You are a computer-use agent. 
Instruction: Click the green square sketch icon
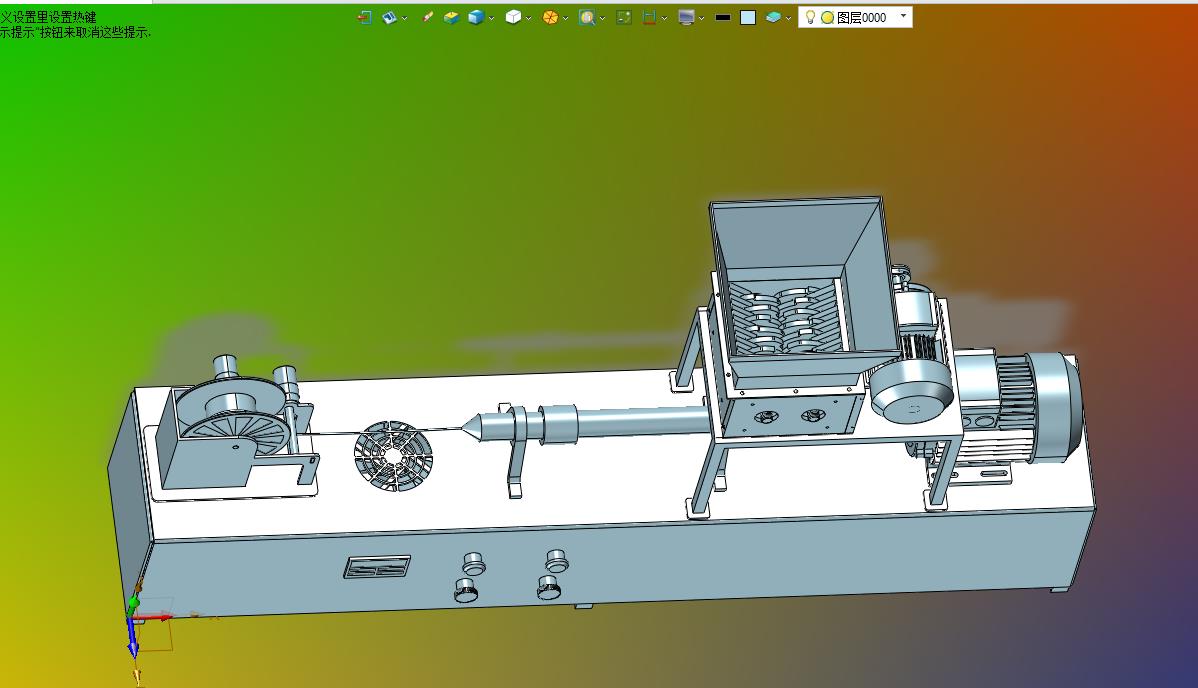[624, 17]
